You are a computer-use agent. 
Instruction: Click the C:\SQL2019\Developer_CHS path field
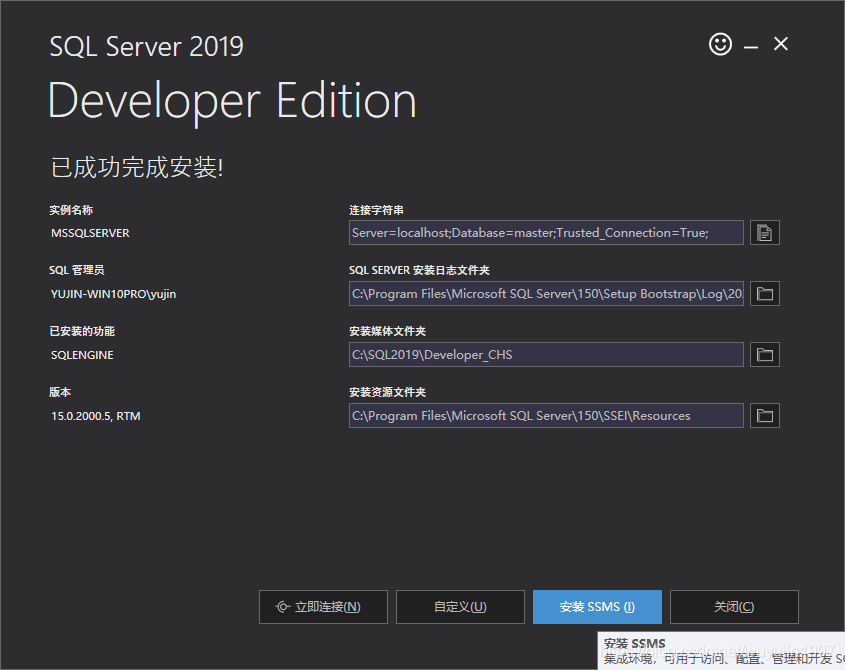pos(546,355)
